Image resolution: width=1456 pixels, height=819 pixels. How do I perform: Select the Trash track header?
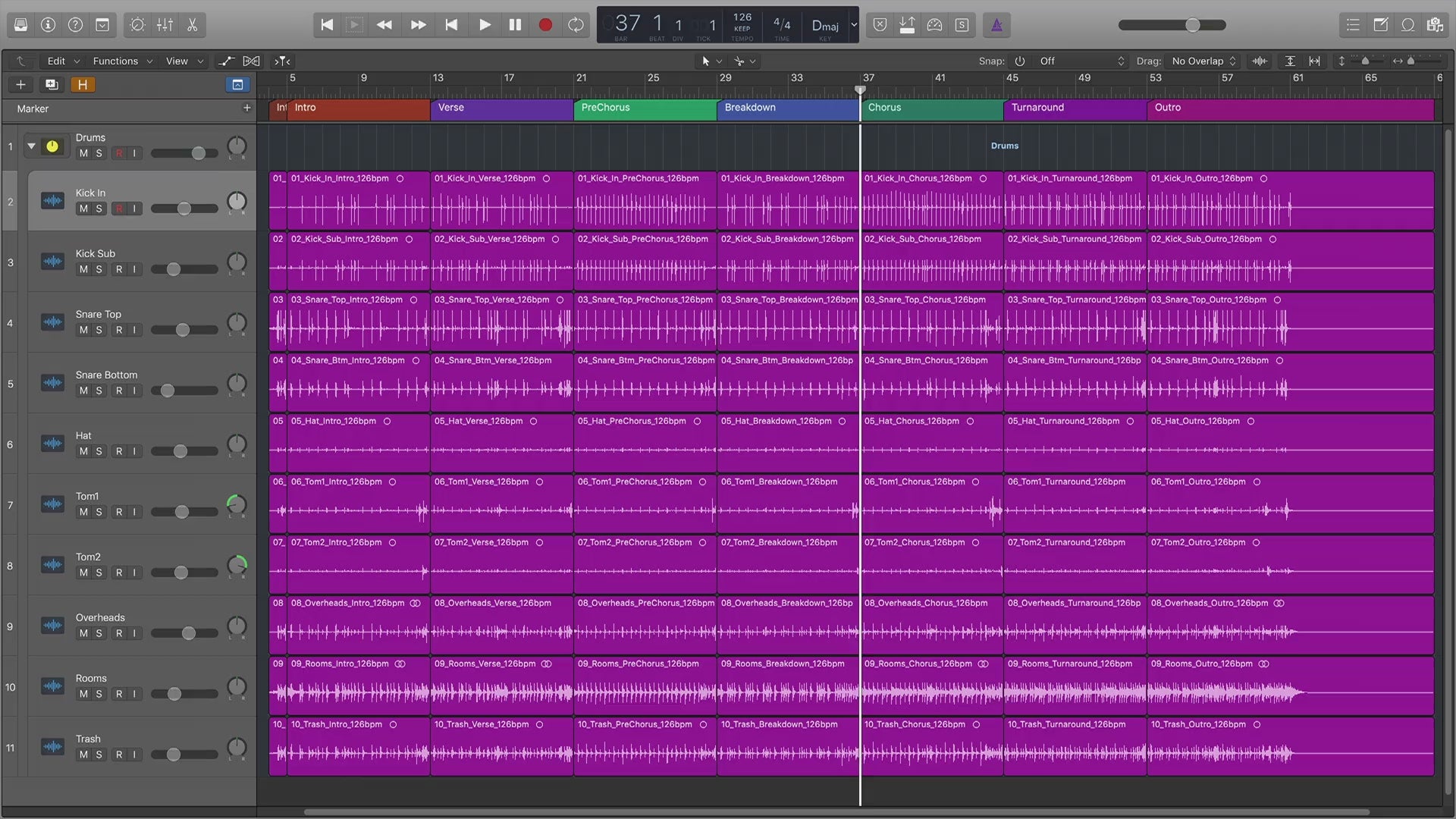[x=142, y=747]
